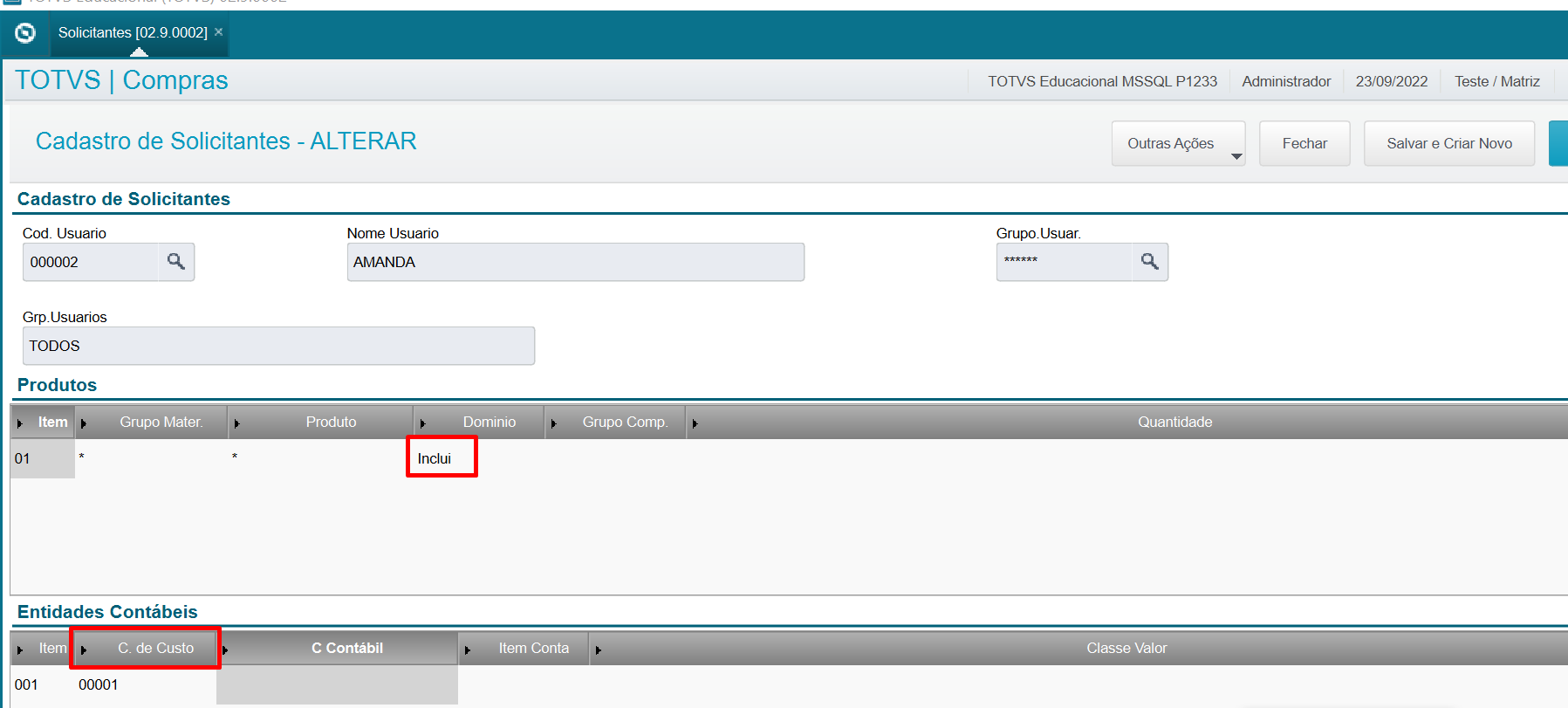
Task: Click the empty C Contábil cell in row 001
Action: pyautogui.click(x=337, y=684)
